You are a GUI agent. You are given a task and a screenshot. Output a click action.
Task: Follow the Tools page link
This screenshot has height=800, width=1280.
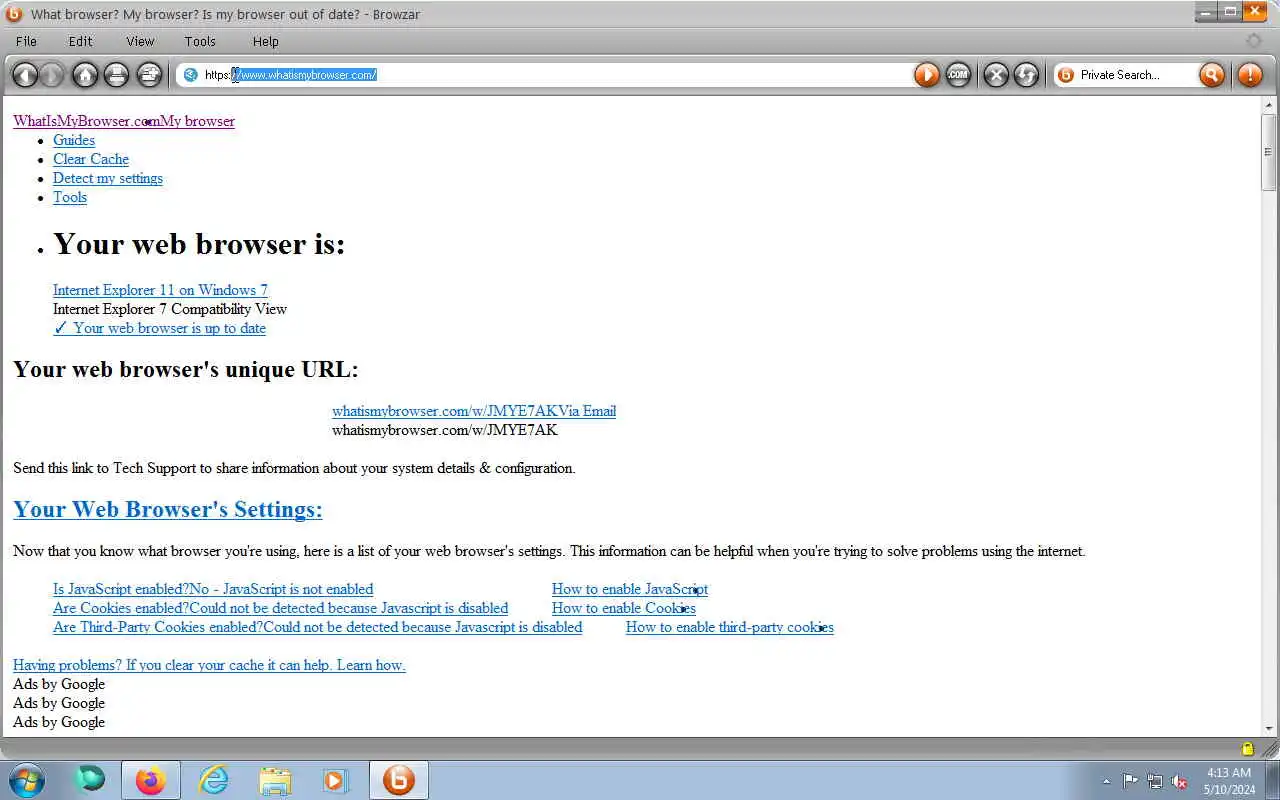coord(70,197)
